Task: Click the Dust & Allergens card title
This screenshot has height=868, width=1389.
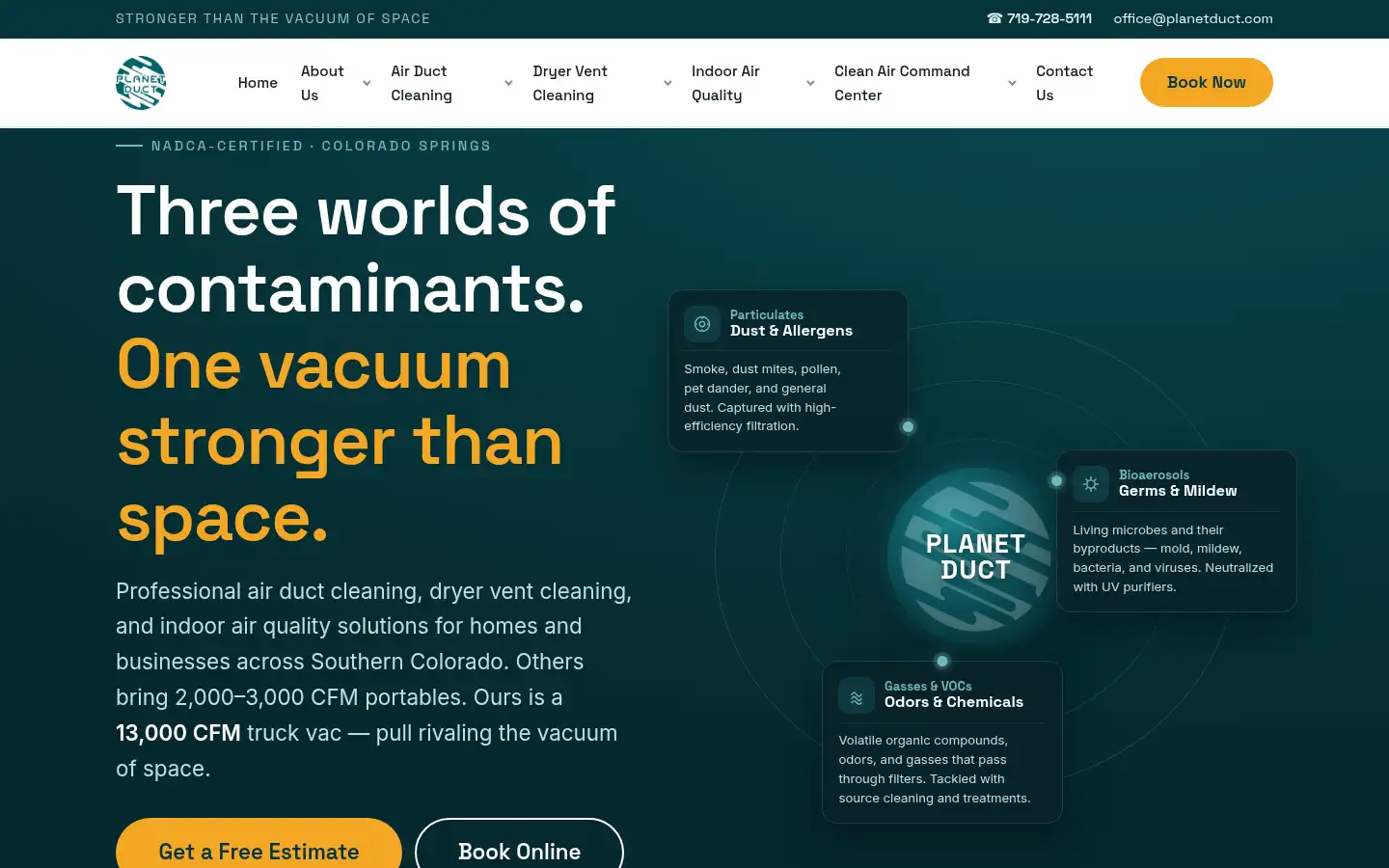Action: [791, 331]
